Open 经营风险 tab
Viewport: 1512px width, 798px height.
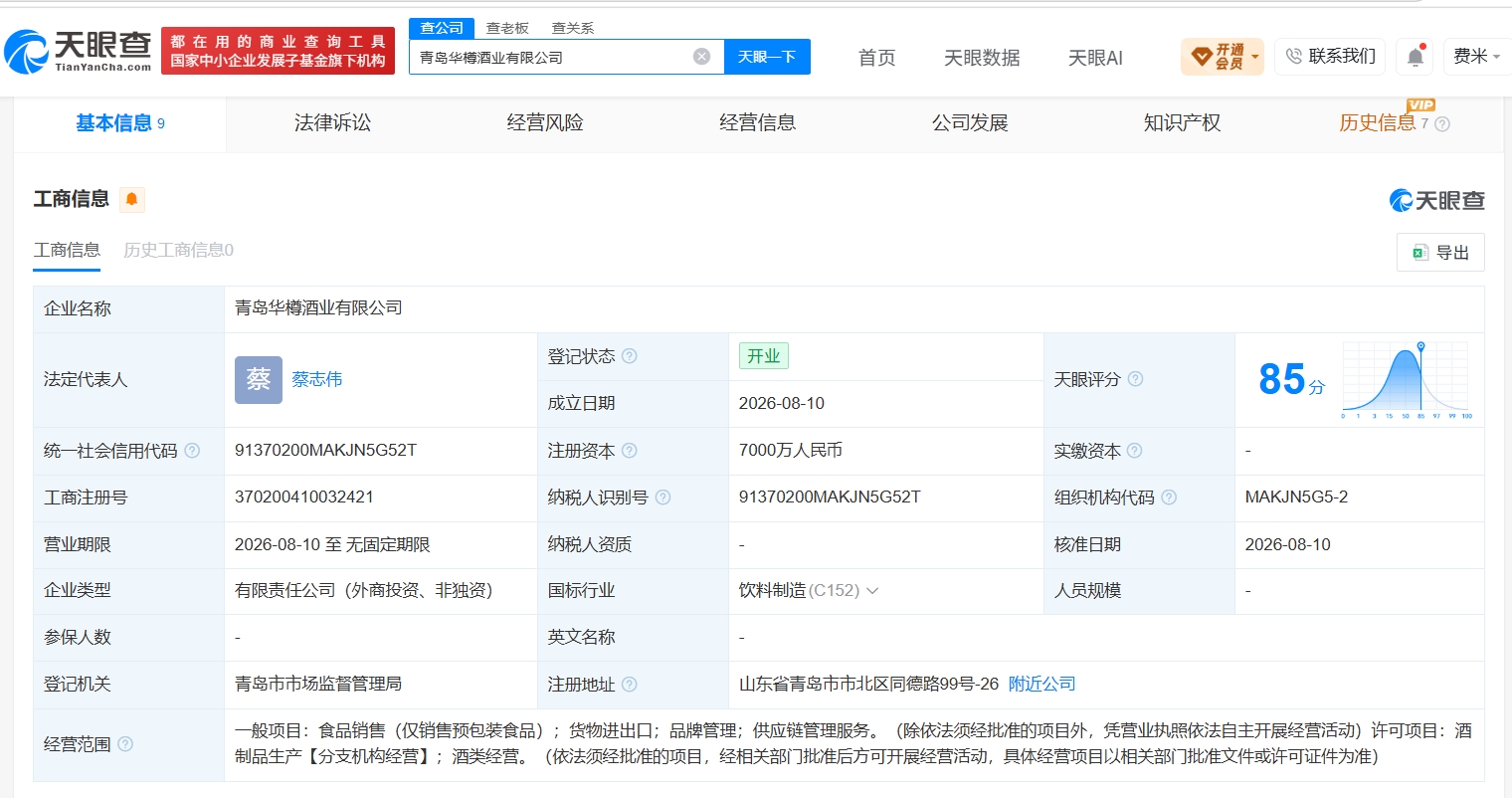545,123
